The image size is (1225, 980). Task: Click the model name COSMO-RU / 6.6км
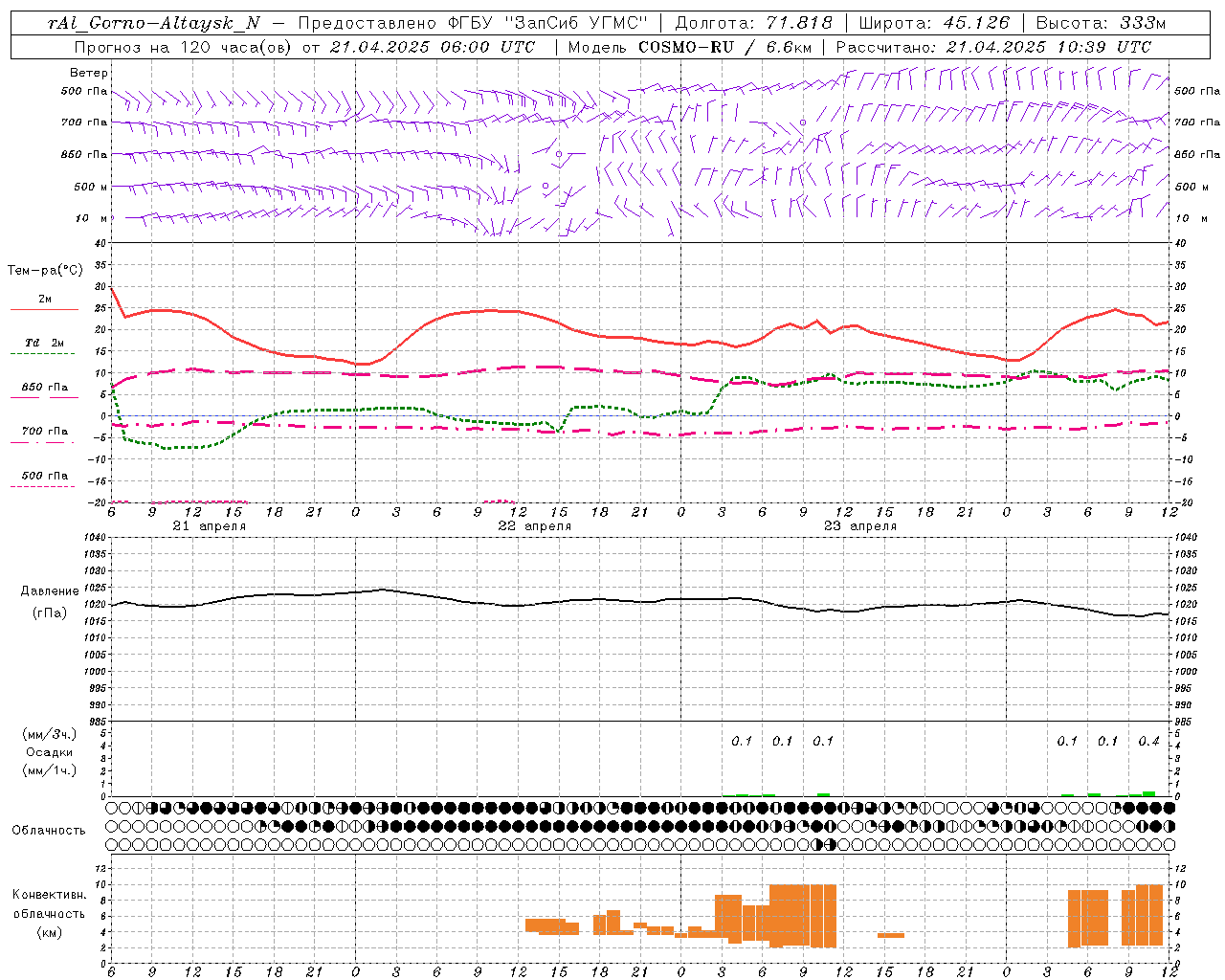724,47
